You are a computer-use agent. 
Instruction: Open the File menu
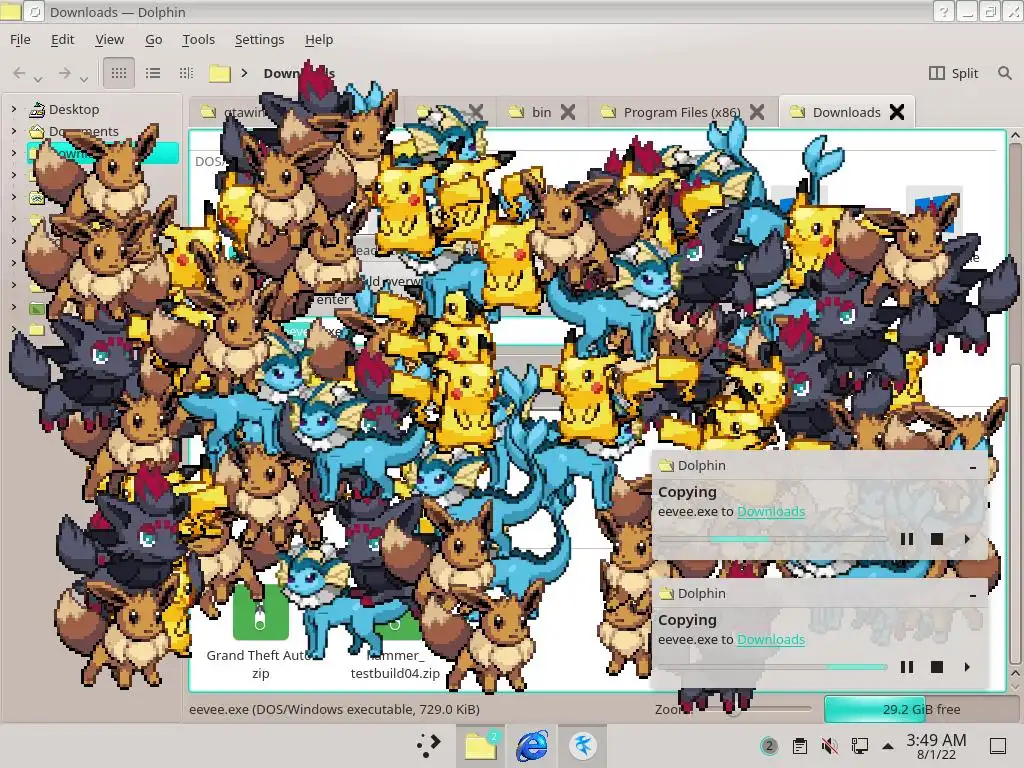pyautogui.click(x=20, y=39)
